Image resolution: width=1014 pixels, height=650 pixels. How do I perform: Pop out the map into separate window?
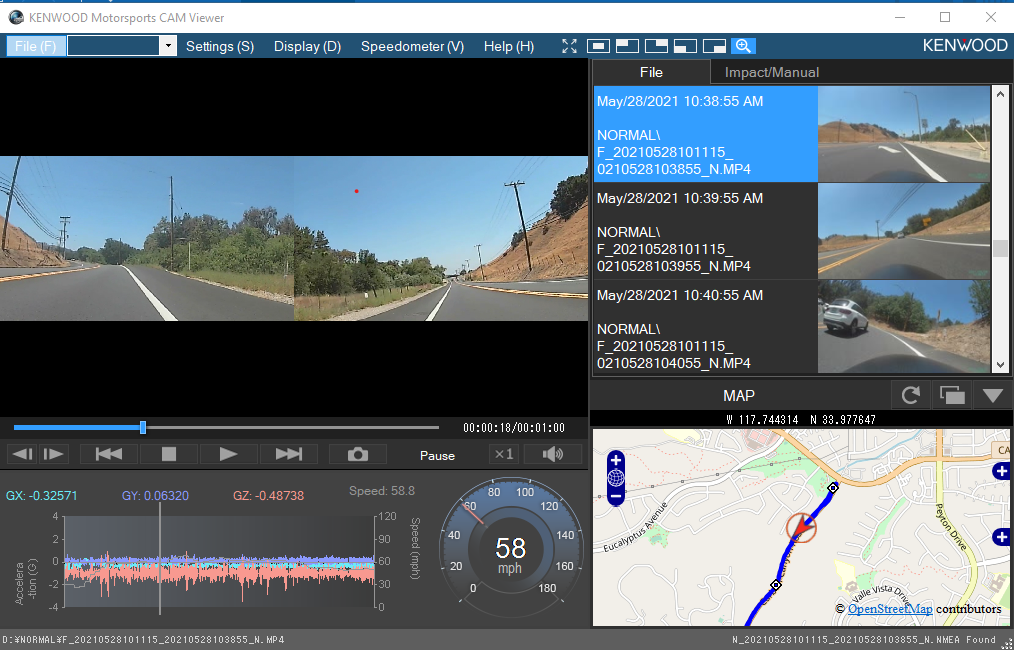[951, 395]
